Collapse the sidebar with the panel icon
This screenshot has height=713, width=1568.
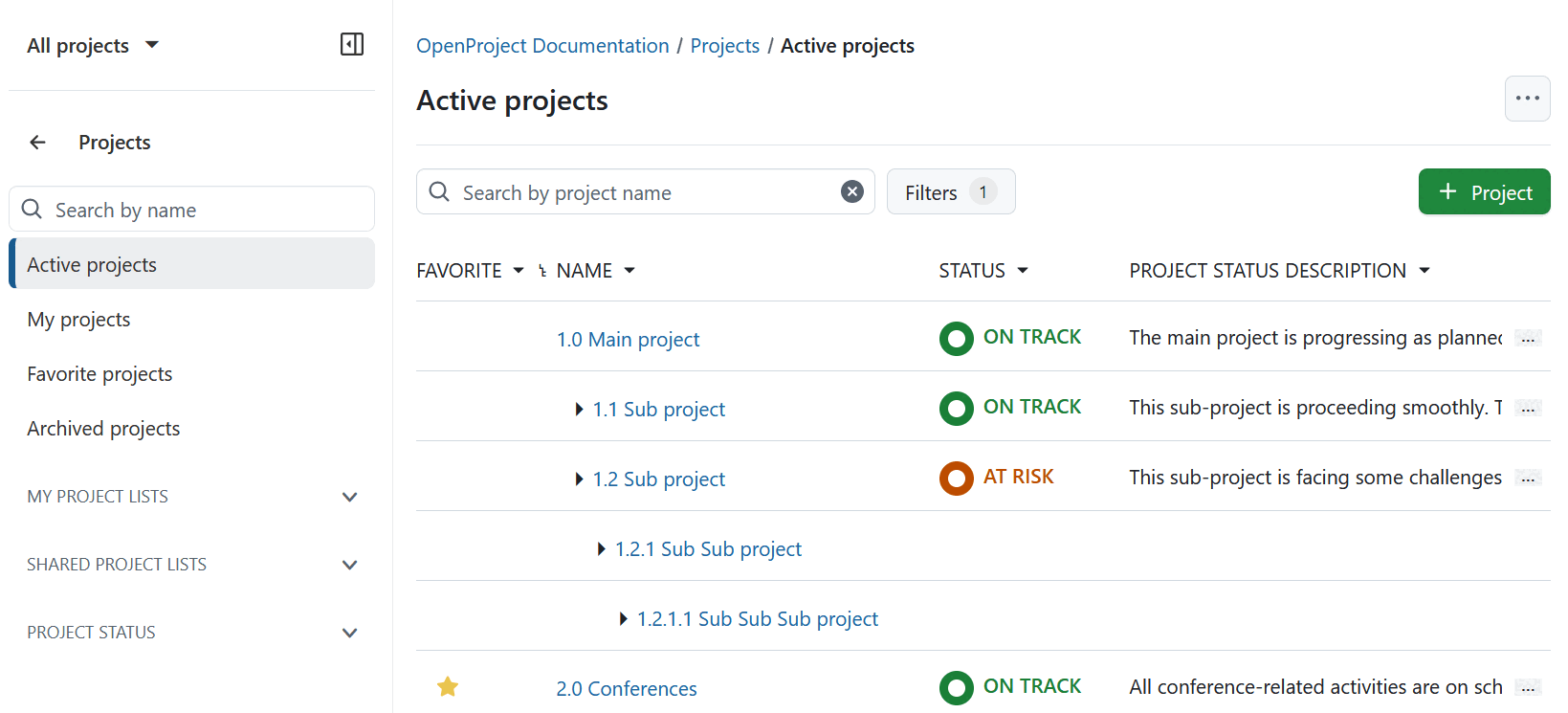point(351,45)
